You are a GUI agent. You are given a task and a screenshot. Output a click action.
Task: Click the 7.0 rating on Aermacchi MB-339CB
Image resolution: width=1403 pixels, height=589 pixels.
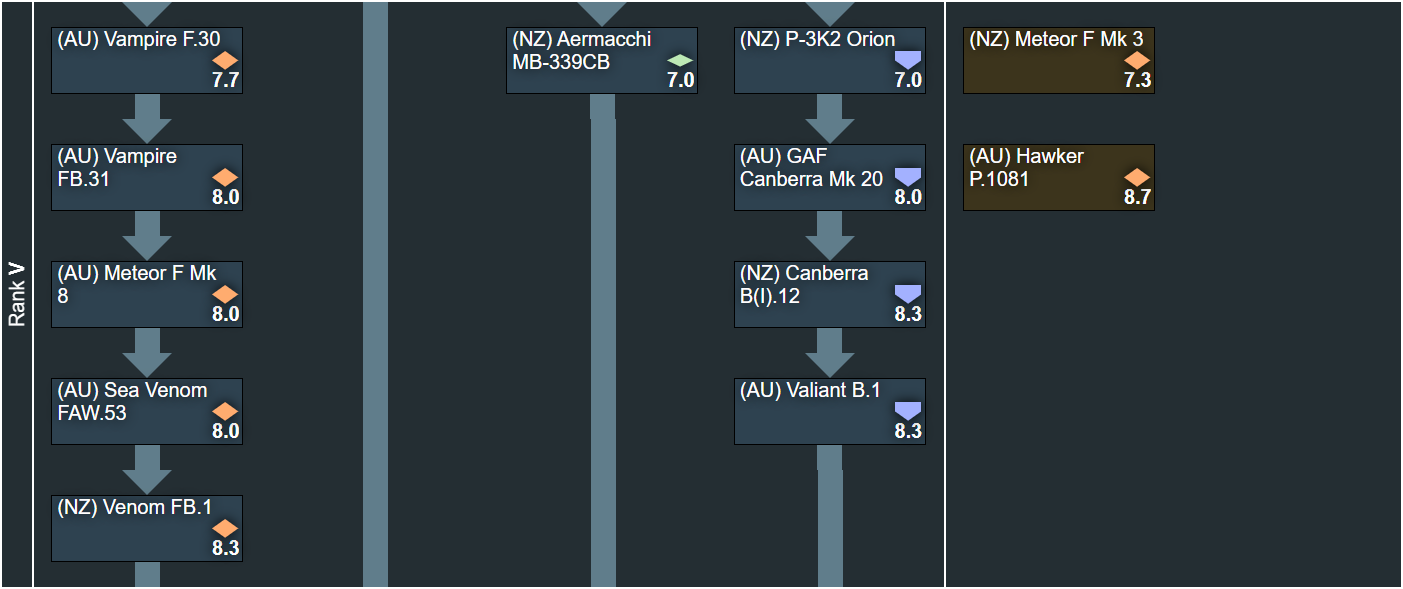pyautogui.click(x=680, y=81)
